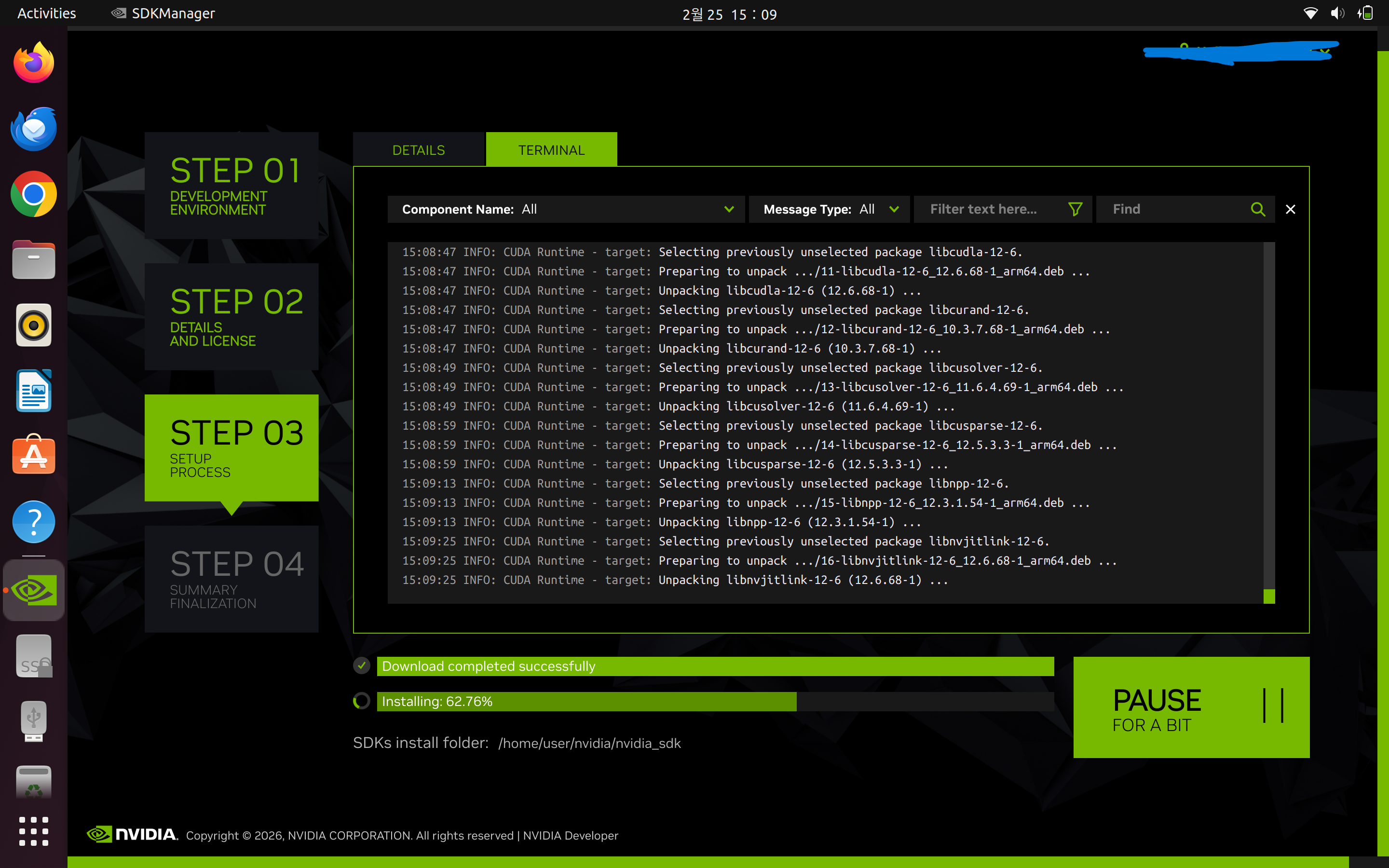Switch to the DETAILS tab
This screenshot has height=868, width=1389.
click(419, 150)
